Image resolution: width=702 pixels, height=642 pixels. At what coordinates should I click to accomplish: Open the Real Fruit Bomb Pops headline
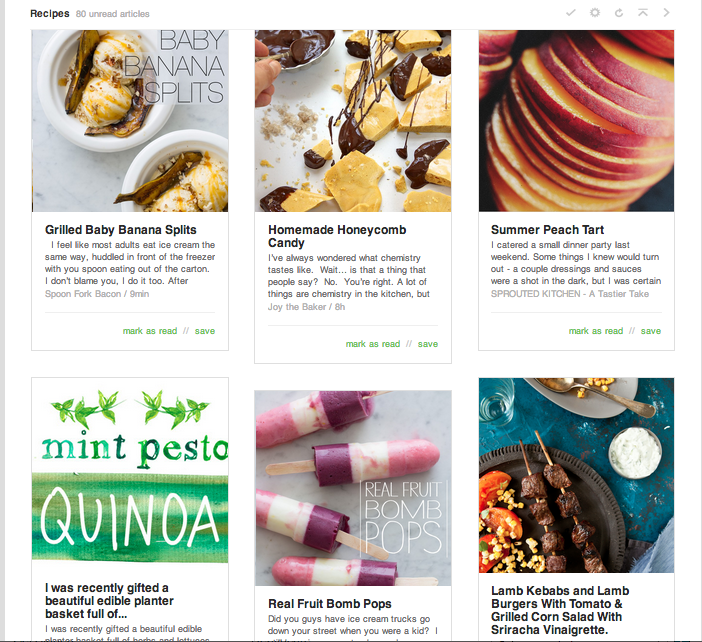click(330, 604)
